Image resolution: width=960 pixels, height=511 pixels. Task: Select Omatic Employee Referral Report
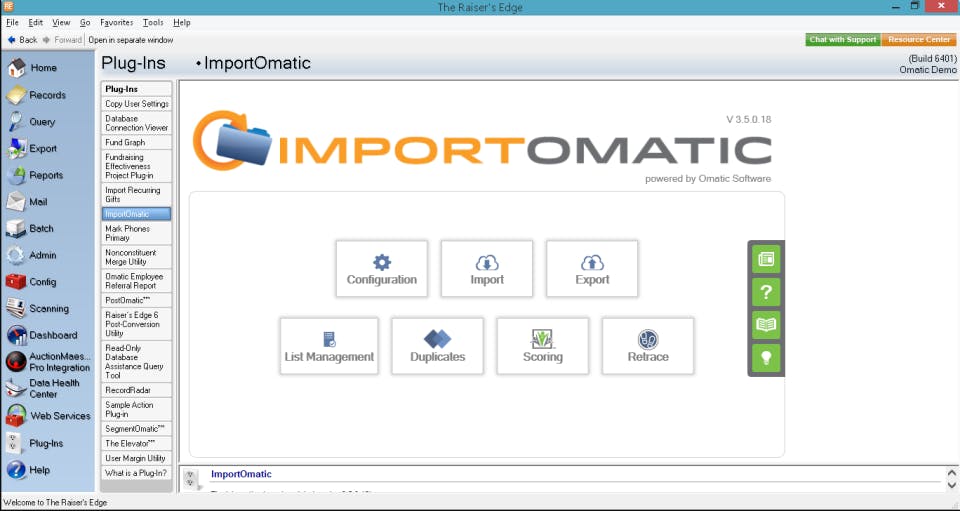coord(137,281)
